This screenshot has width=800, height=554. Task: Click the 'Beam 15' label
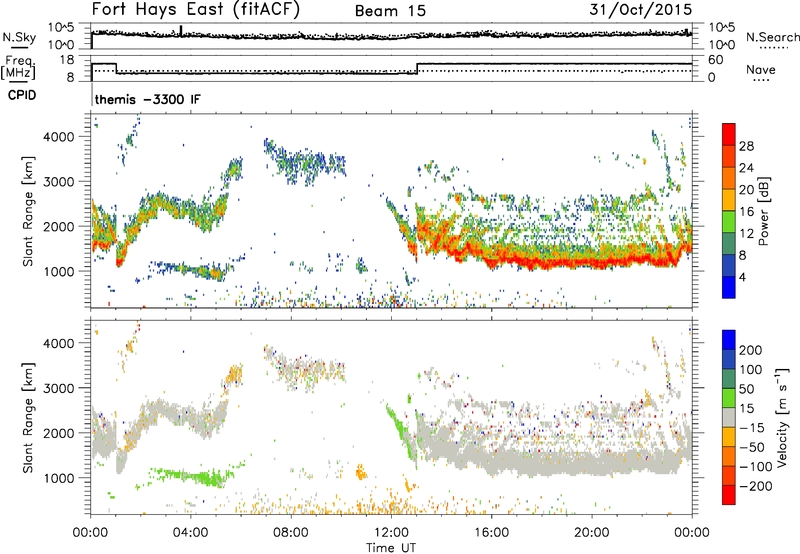pyautogui.click(x=390, y=11)
